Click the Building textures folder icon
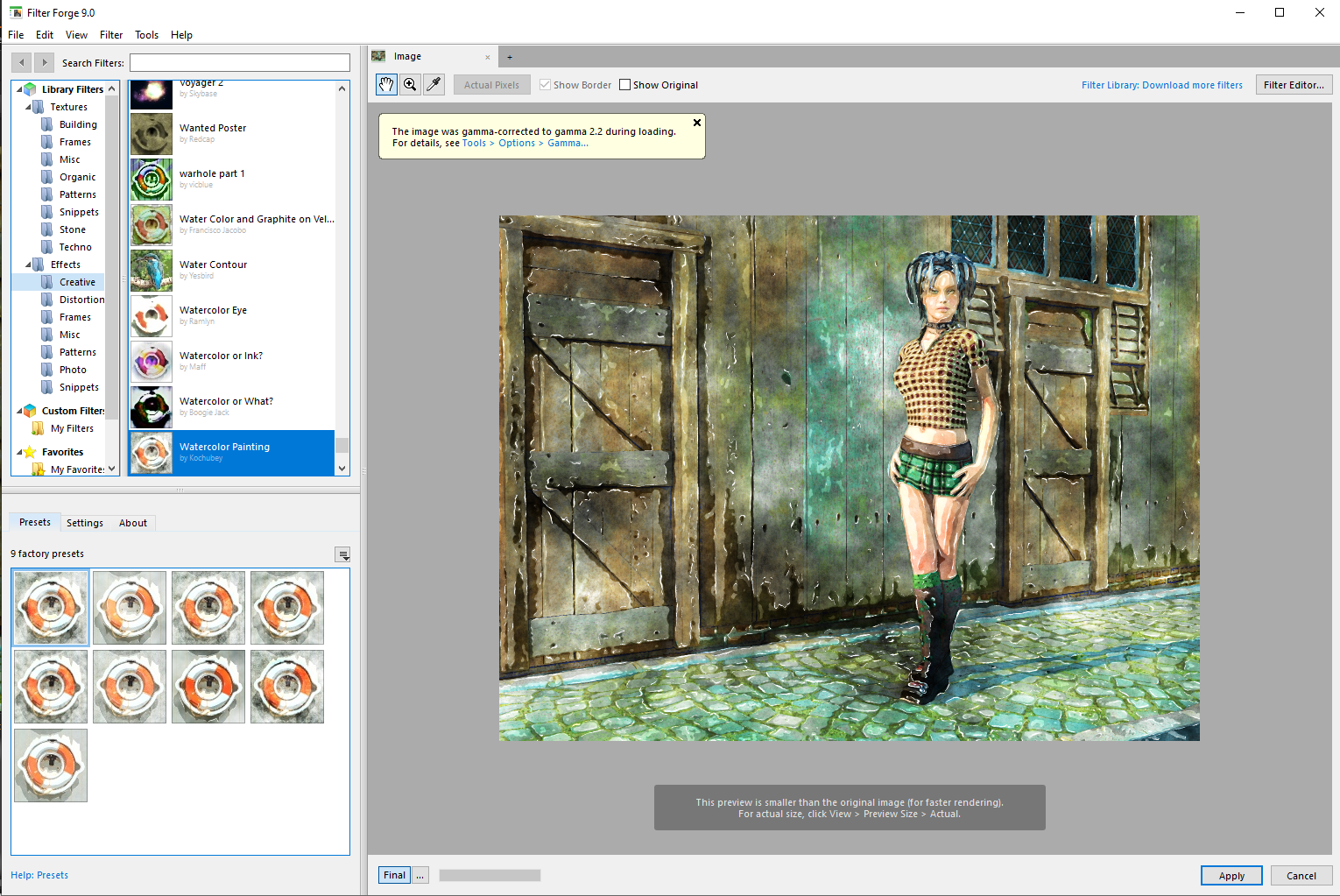1340x896 pixels. (x=47, y=124)
